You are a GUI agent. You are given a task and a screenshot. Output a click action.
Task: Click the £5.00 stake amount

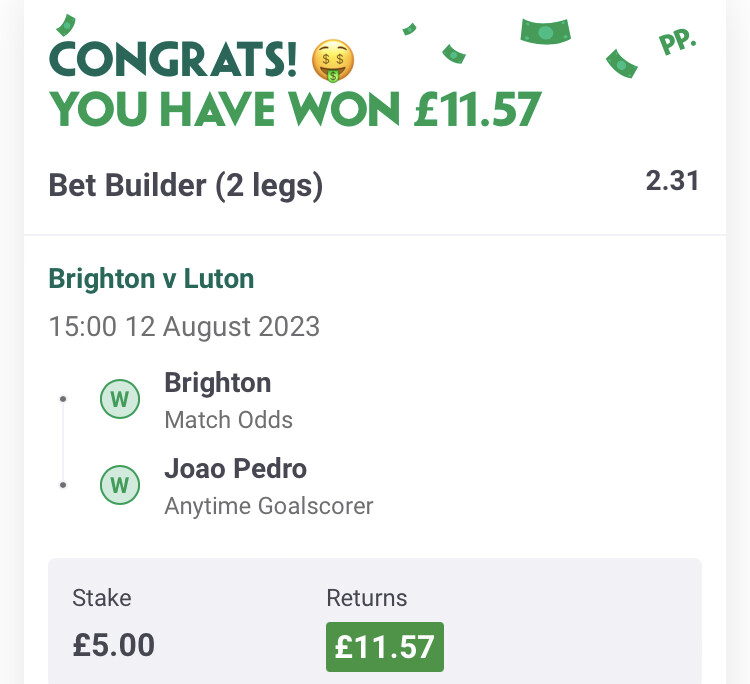pos(113,645)
